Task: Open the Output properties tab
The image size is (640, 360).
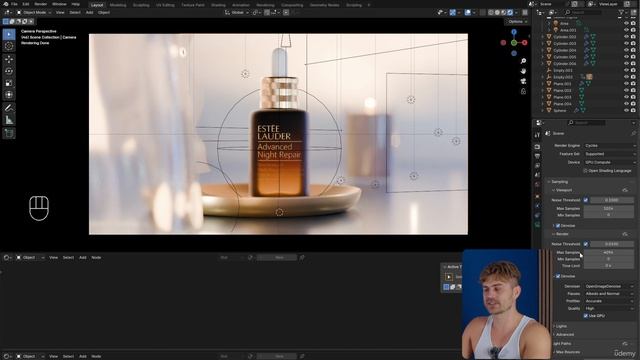Action: 537,156
